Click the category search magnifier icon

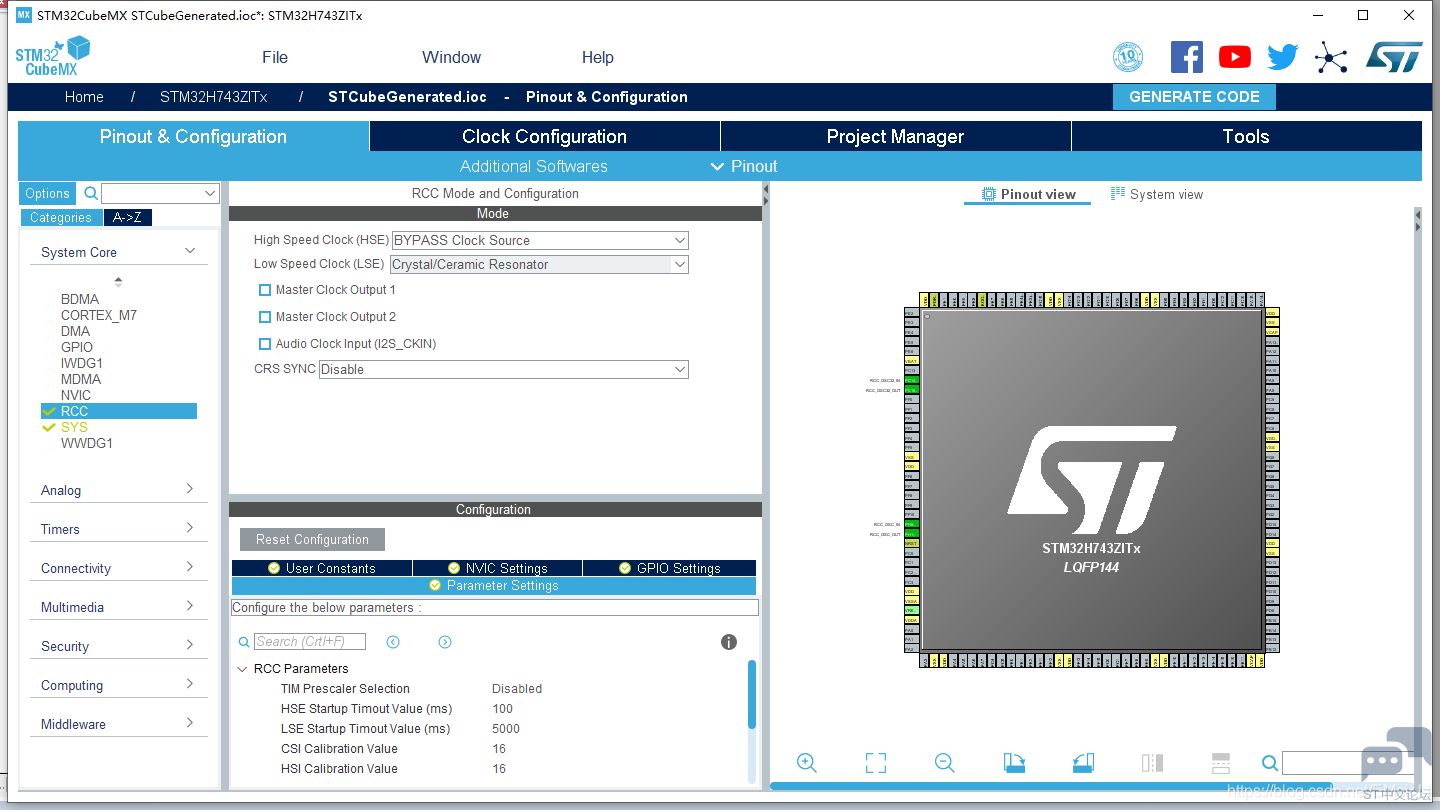pos(90,193)
